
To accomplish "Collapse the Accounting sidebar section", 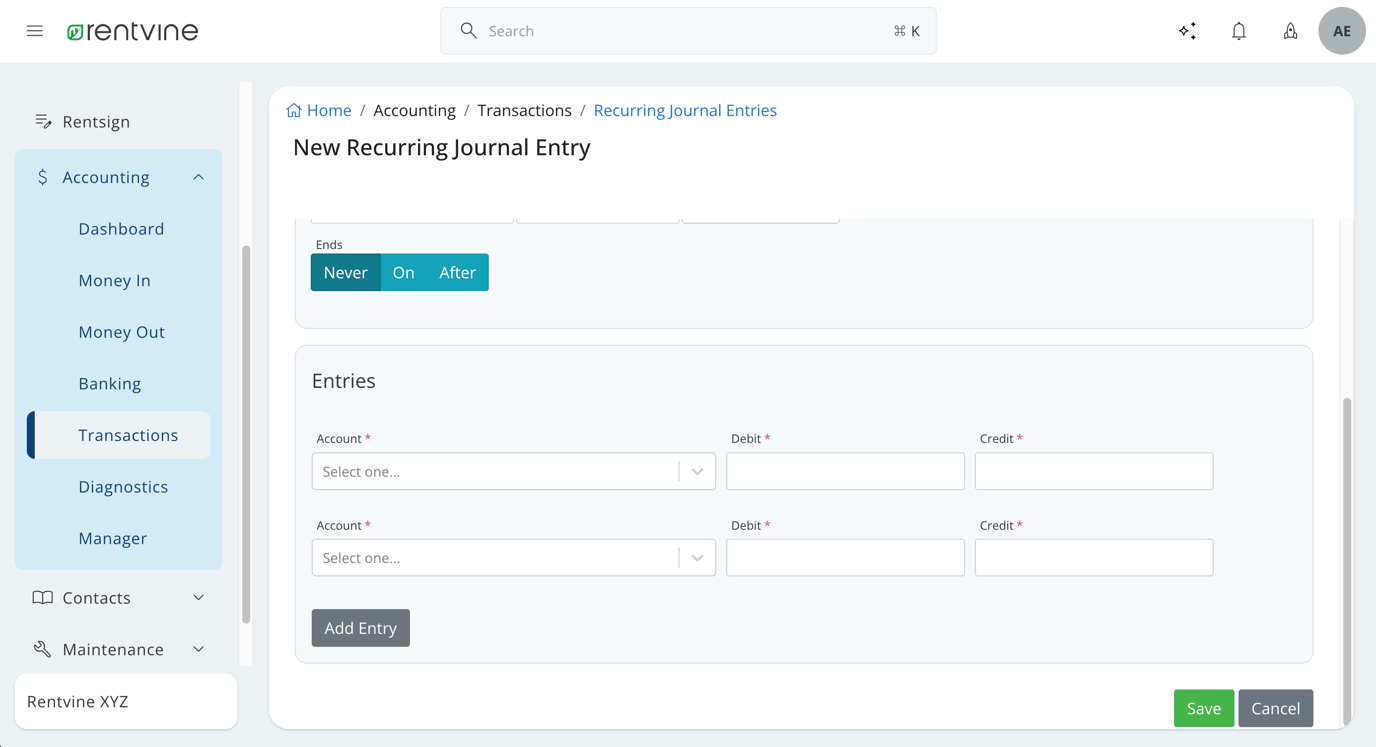I will click(198, 176).
